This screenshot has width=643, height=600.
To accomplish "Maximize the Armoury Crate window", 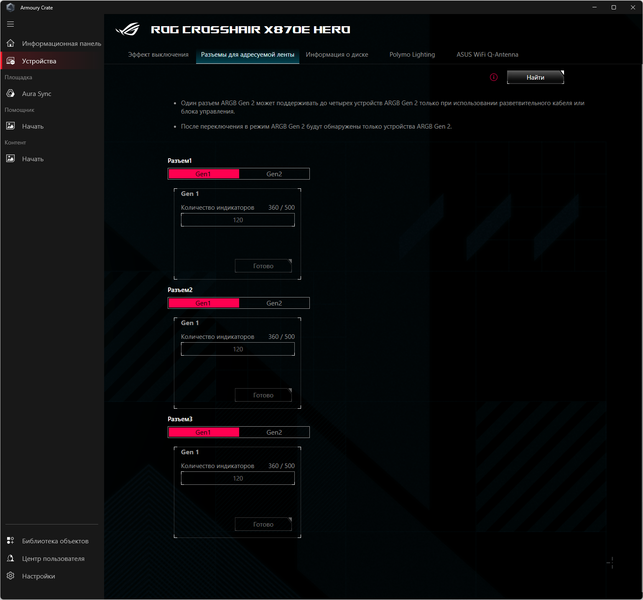I will (613, 7).
